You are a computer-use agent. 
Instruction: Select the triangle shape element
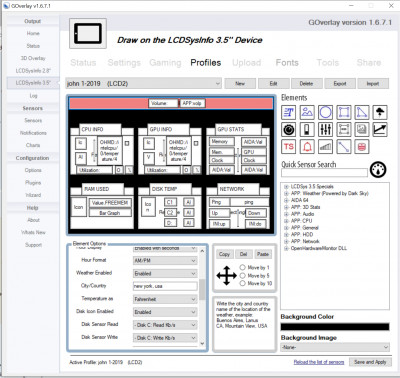(x=362, y=113)
